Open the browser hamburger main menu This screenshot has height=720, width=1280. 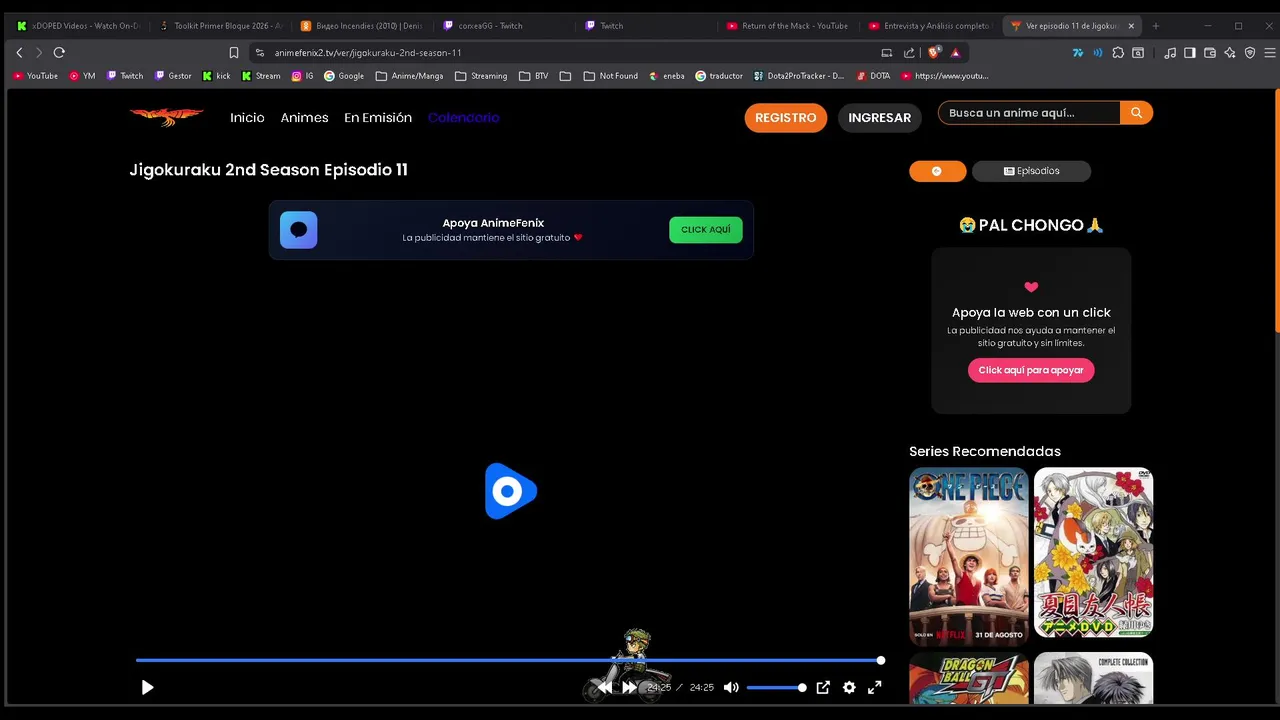pos(1270,53)
